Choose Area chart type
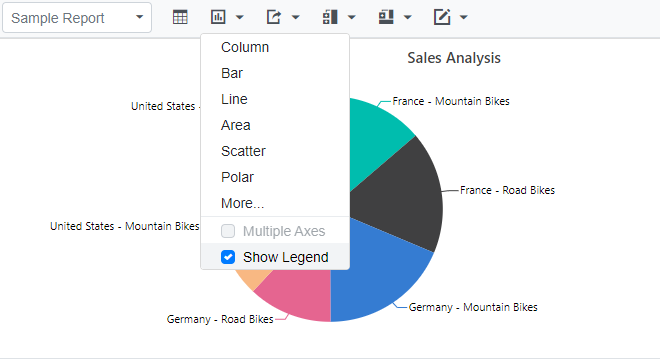 pos(275,125)
